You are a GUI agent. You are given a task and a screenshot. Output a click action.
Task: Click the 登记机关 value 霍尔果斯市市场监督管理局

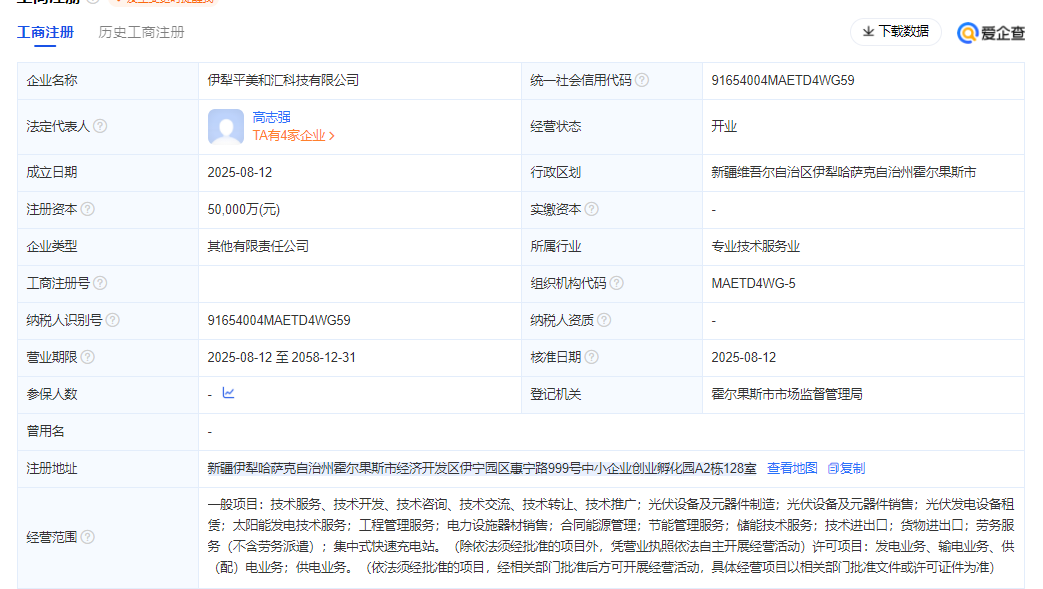coord(787,394)
